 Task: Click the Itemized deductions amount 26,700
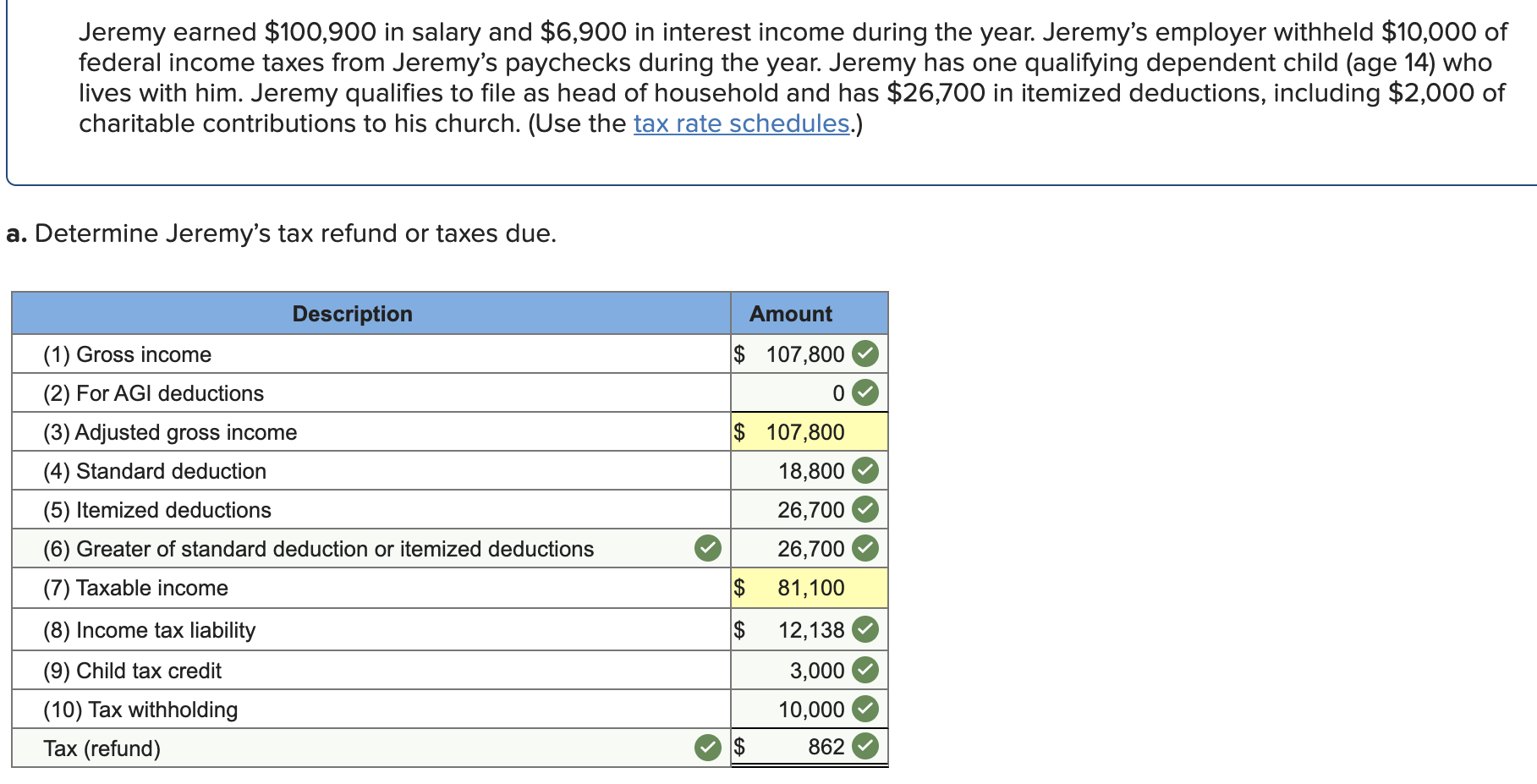pyautogui.click(x=810, y=509)
